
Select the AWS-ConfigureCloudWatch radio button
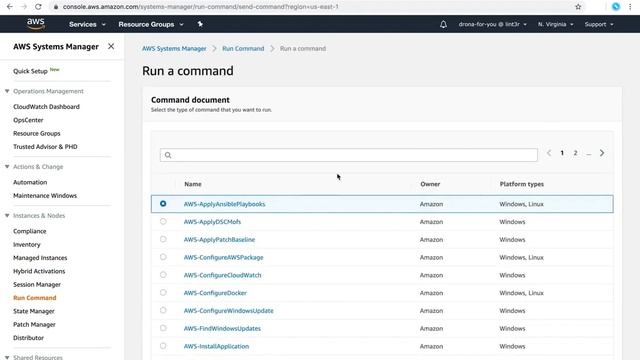coord(163,275)
